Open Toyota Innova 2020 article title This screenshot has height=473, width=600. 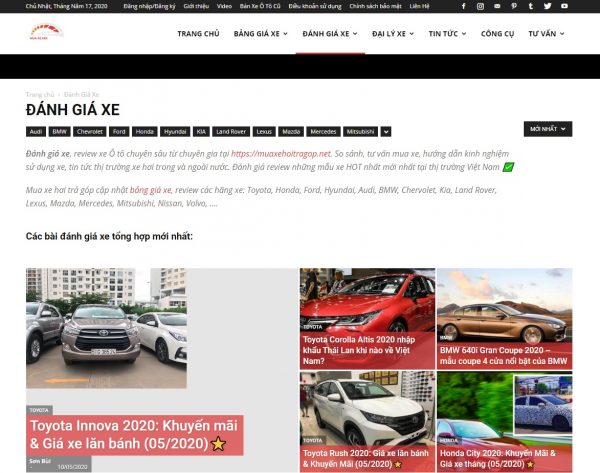(127, 434)
